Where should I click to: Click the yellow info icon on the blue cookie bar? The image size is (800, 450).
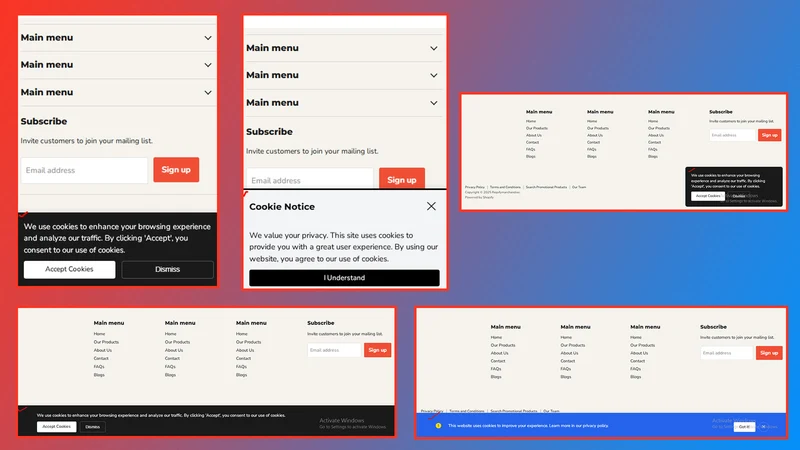pyautogui.click(x=438, y=426)
